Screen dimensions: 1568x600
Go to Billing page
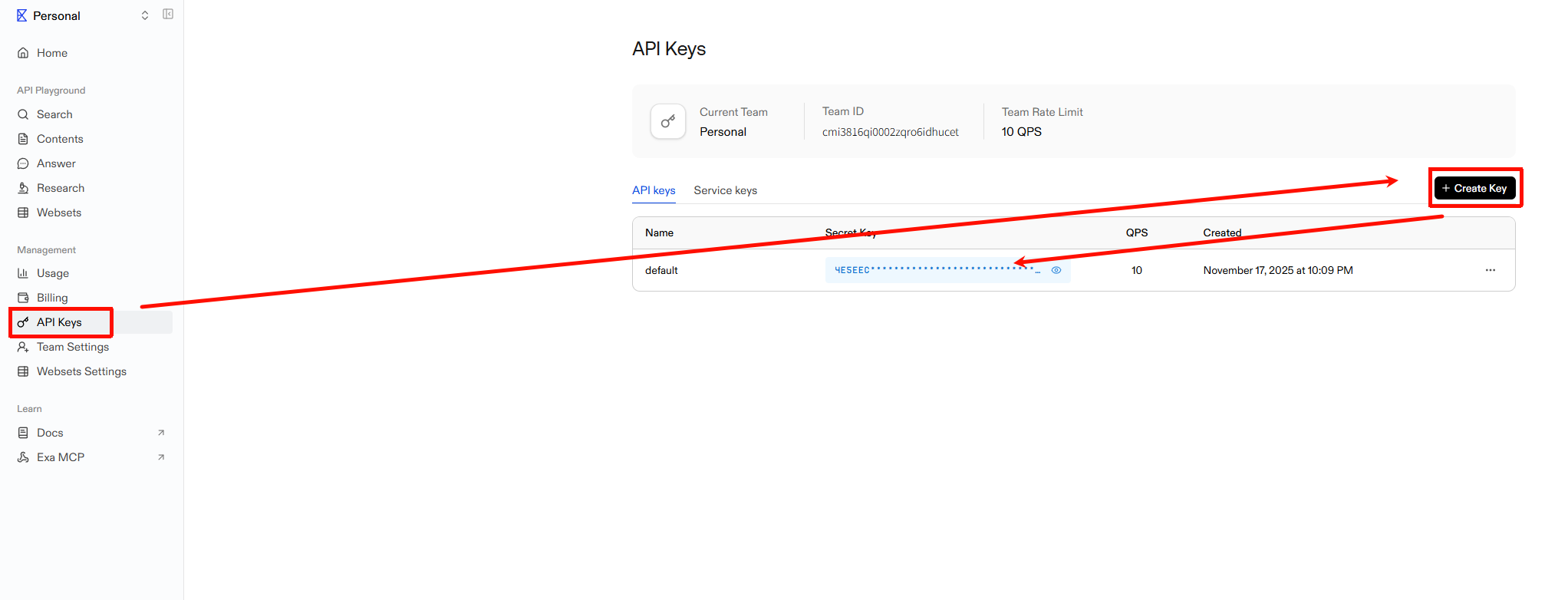[x=52, y=298]
